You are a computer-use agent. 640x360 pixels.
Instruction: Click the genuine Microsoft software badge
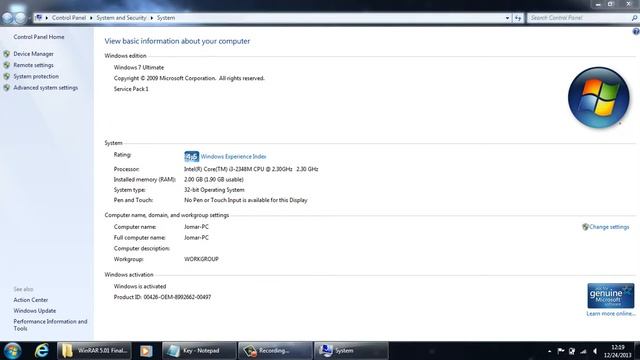tap(611, 296)
